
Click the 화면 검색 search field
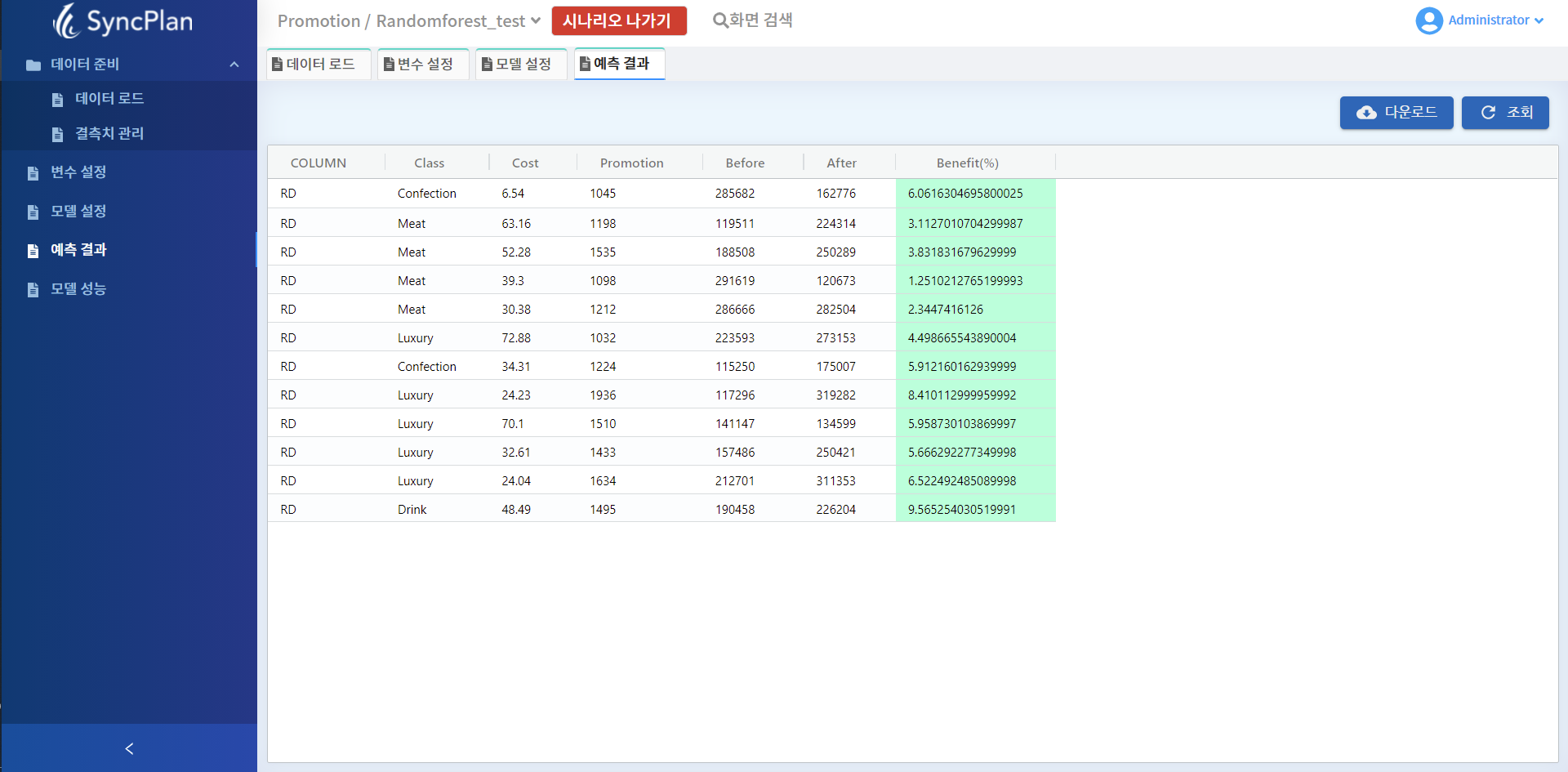click(761, 20)
